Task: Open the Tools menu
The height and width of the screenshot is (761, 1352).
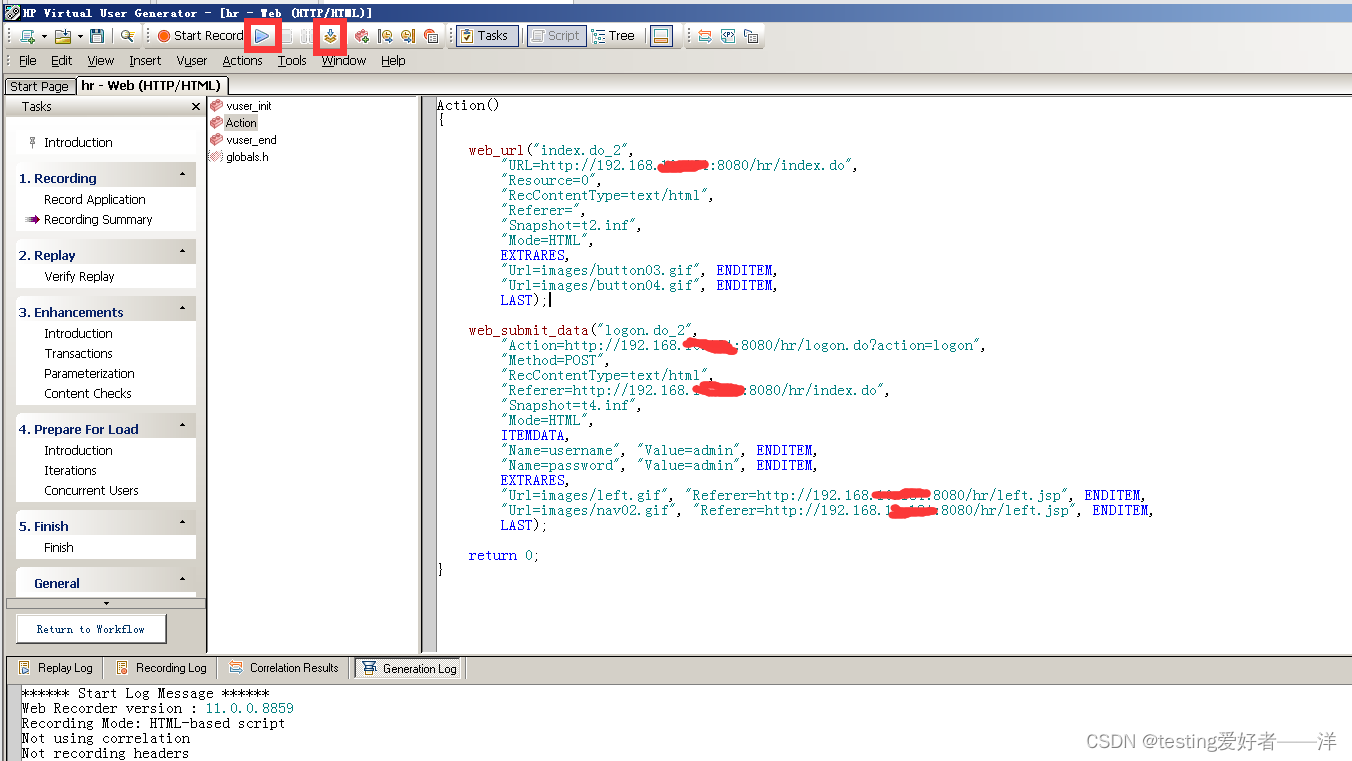Action: coord(292,61)
